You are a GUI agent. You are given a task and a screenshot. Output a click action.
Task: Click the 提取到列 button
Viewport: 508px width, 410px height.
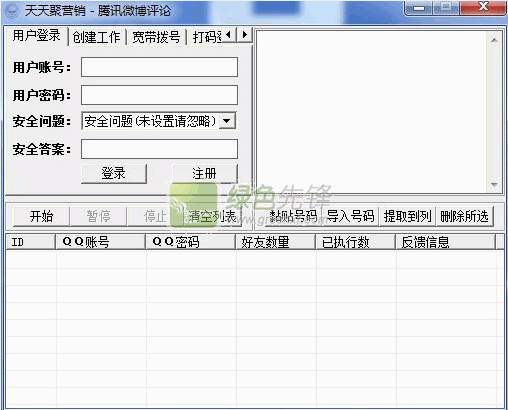click(x=407, y=216)
